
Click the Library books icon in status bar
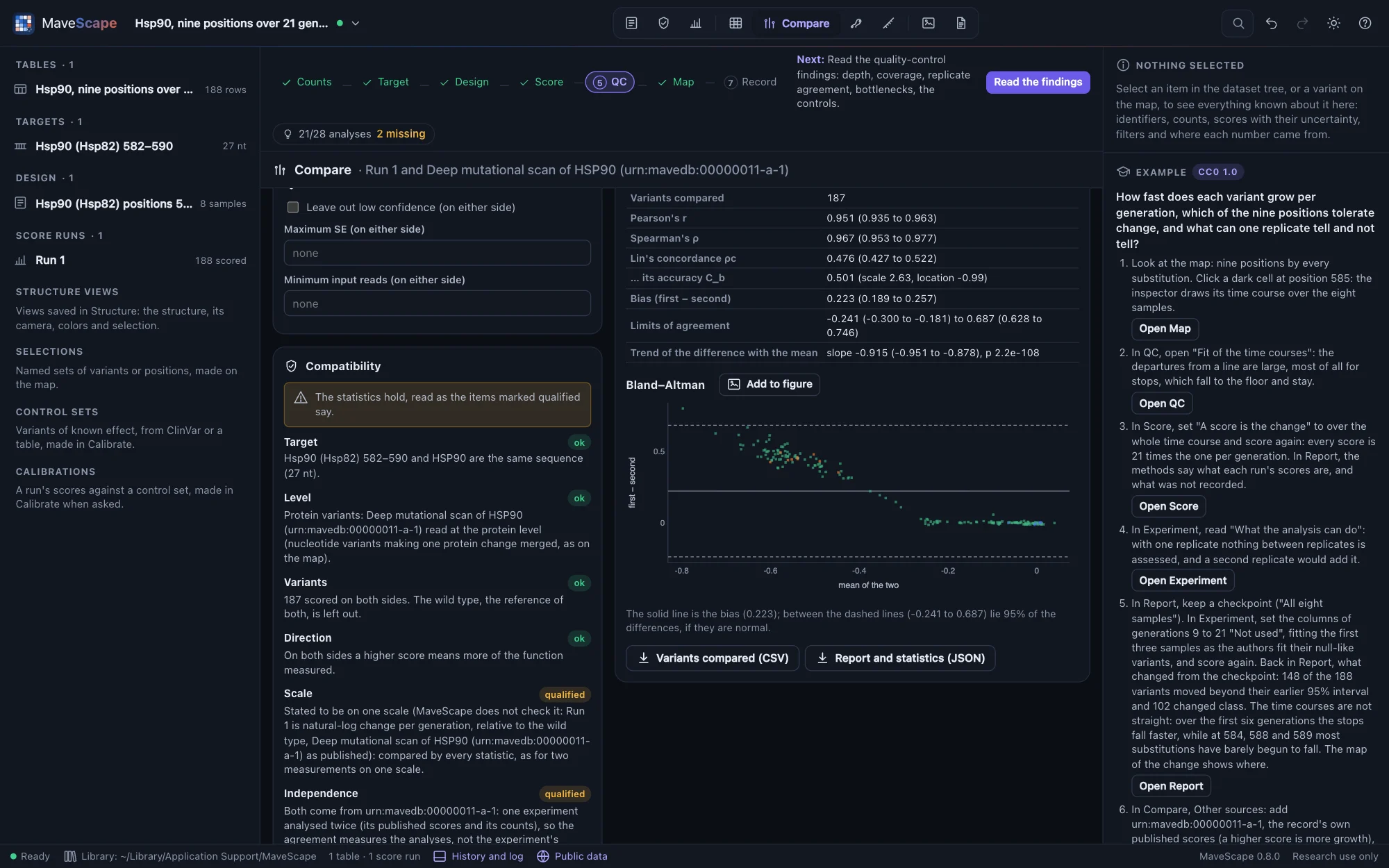click(70, 856)
